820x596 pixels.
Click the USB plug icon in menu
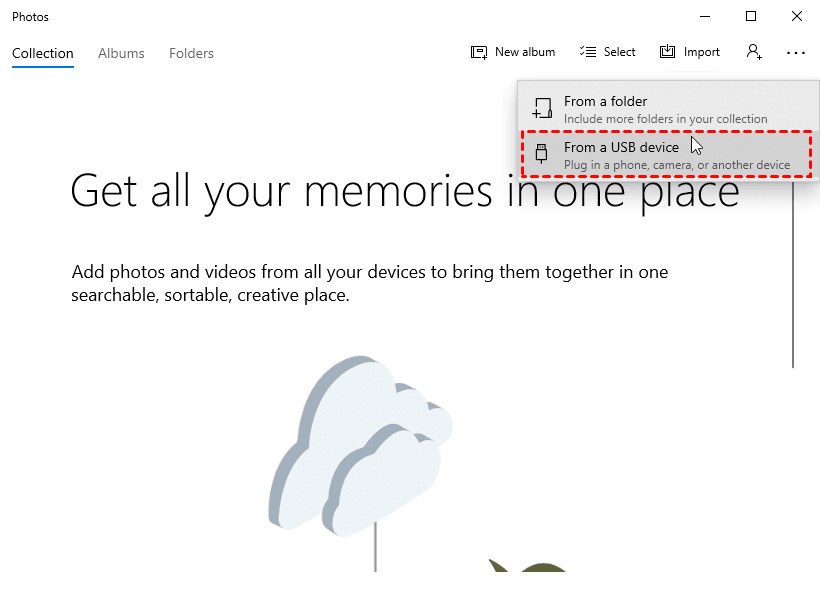pos(542,154)
